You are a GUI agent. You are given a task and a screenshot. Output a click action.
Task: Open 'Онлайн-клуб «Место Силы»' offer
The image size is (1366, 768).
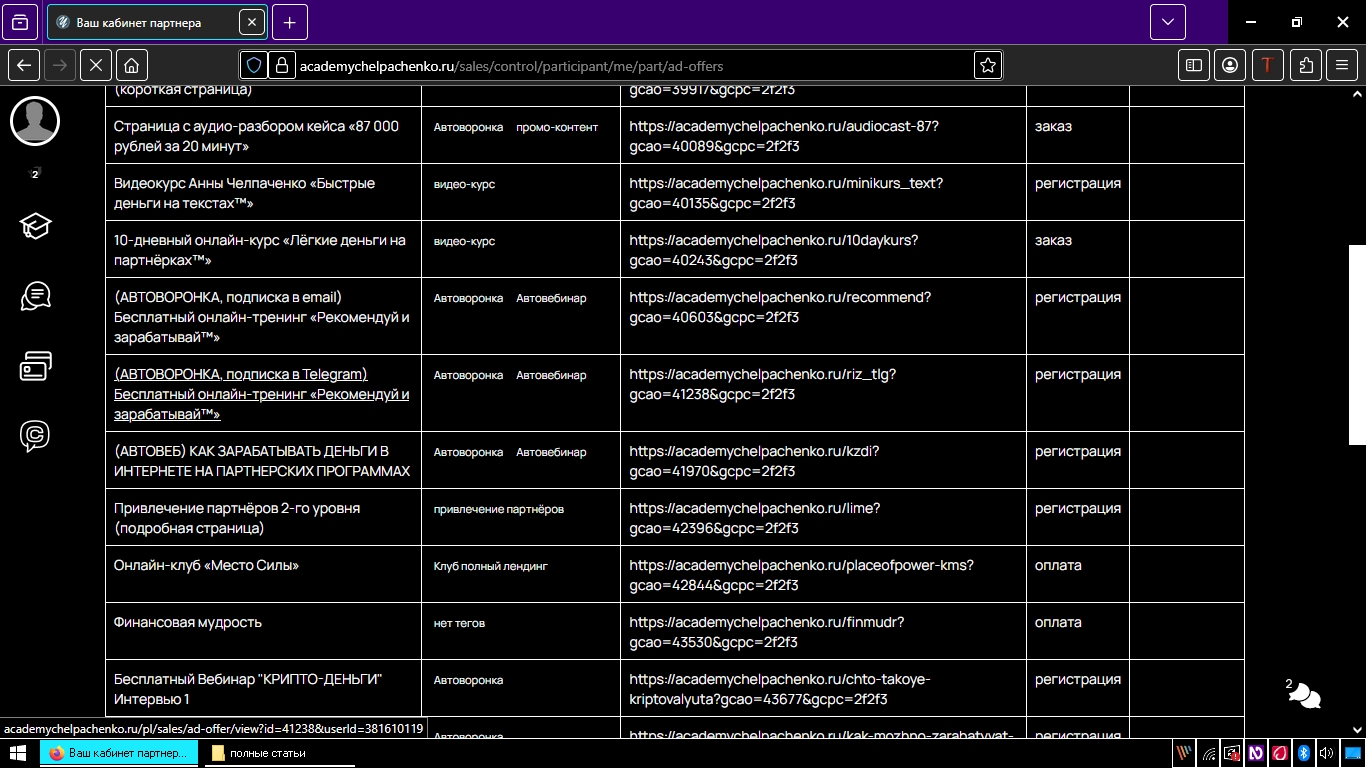[206, 565]
